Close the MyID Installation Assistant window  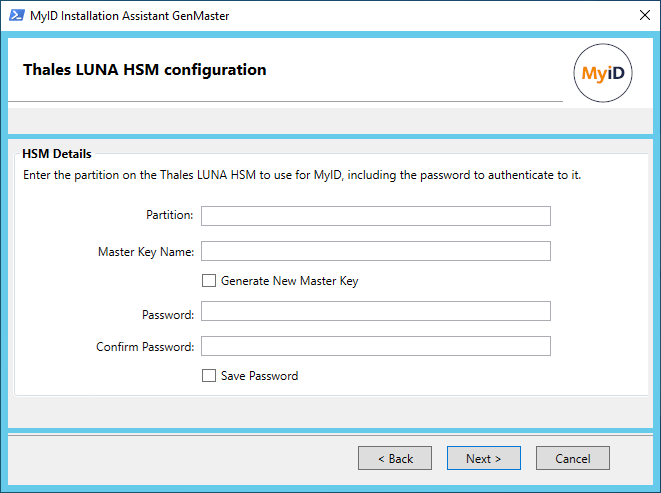[x=645, y=16]
